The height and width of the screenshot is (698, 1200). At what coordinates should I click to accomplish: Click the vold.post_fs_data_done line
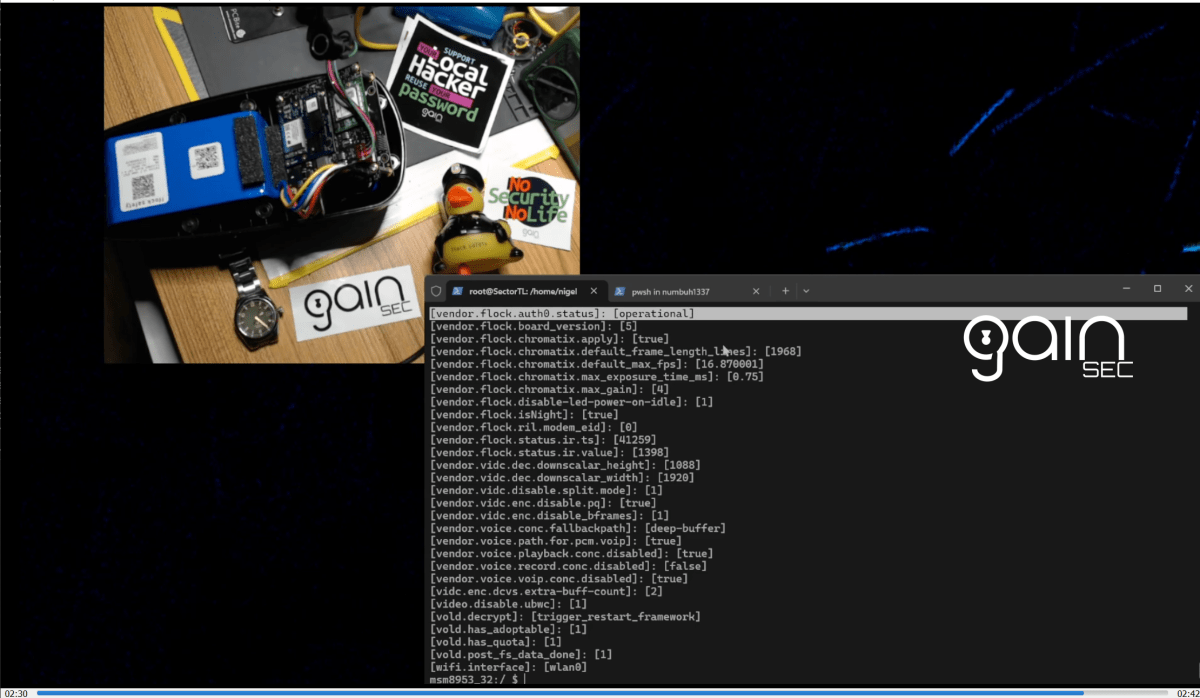(521, 654)
